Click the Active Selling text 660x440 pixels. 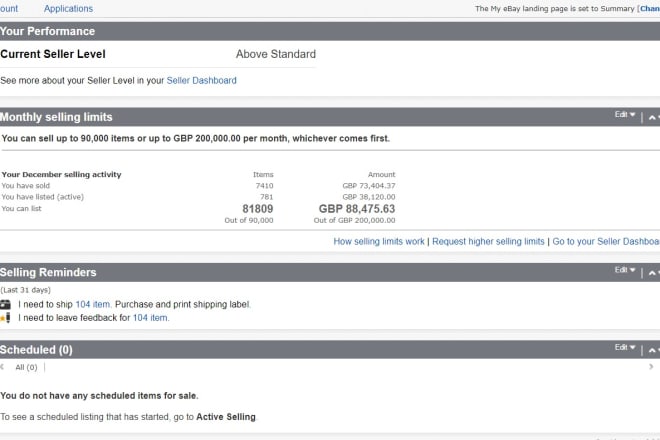tap(226, 417)
